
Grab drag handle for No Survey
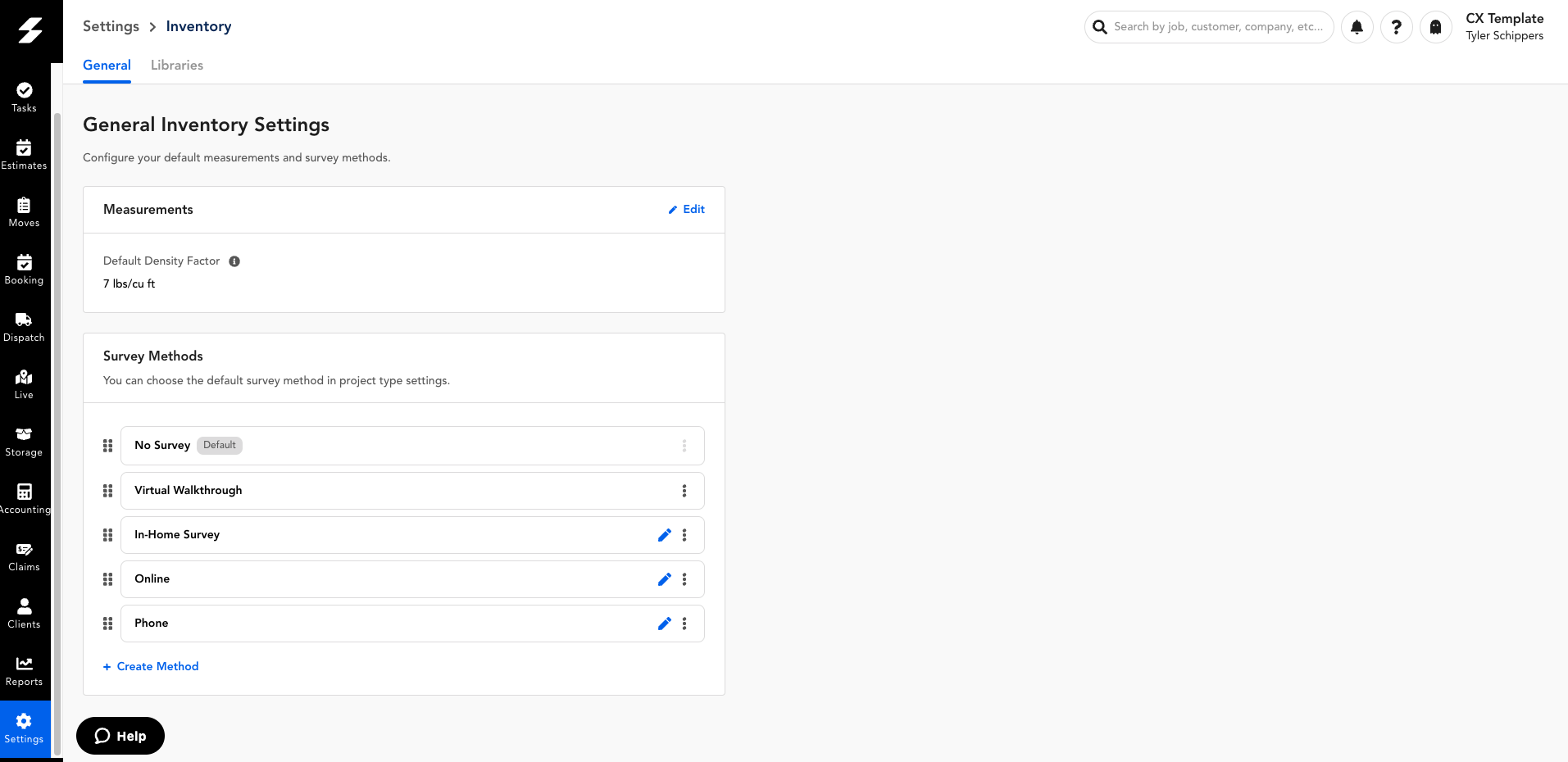pos(107,446)
